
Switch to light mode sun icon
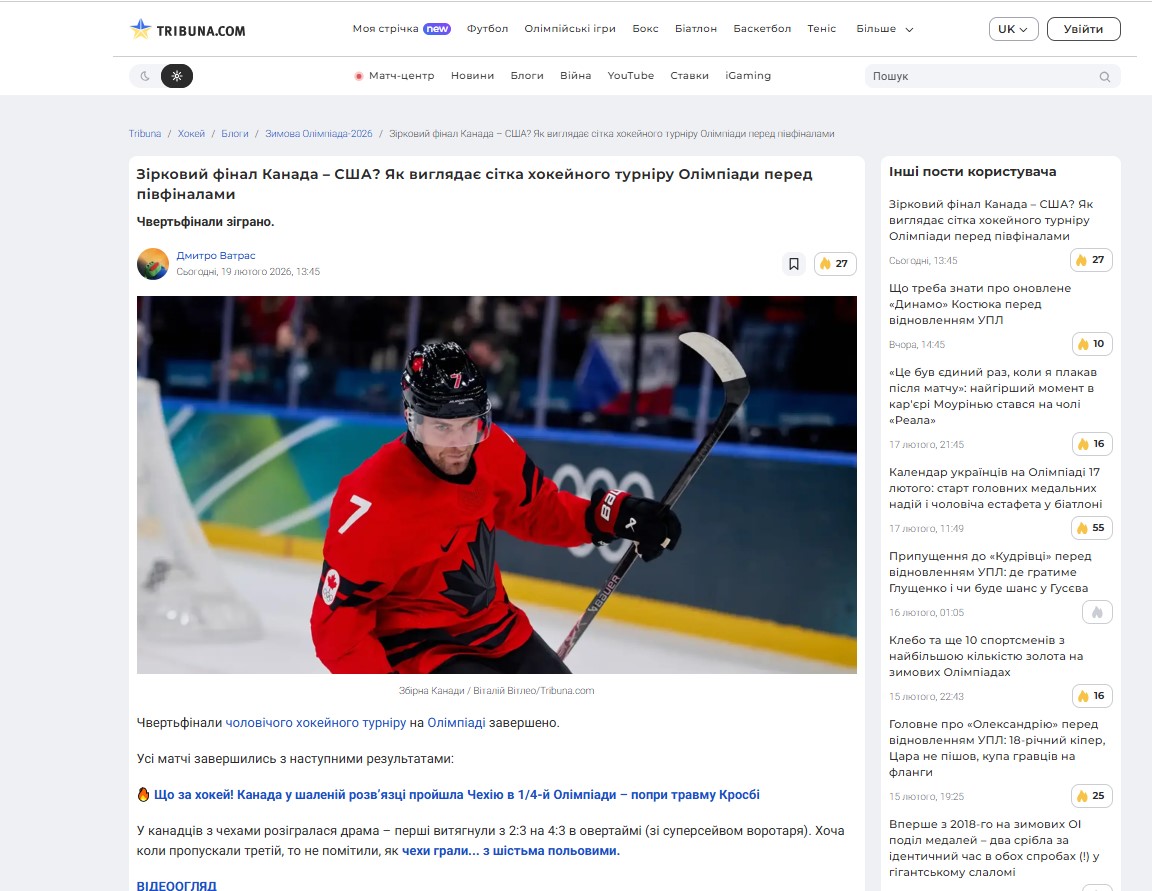(x=177, y=76)
